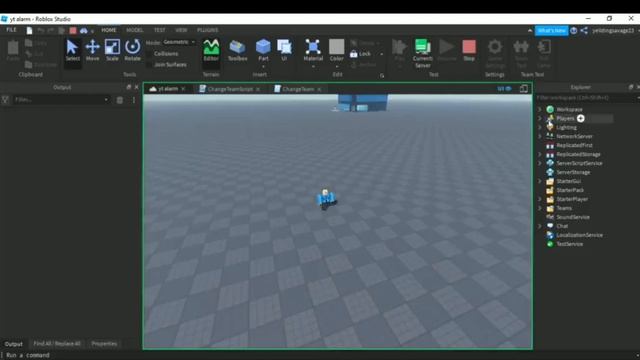
Task: Open the Find All / Replace All tab
Action: (x=57, y=344)
